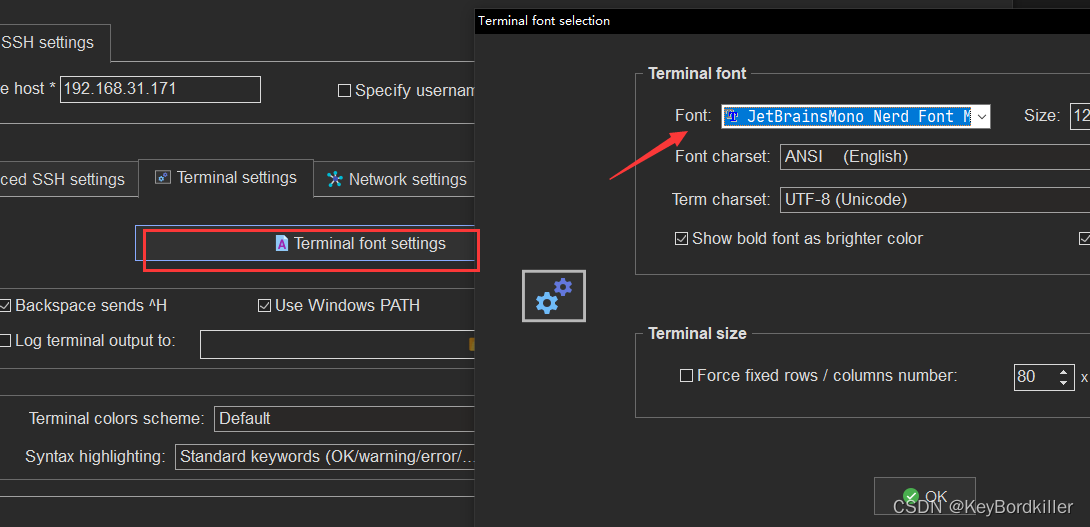Decrease the columns number with down arrow
Image resolution: width=1090 pixels, height=527 pixels.
(x=1064, y=383)
